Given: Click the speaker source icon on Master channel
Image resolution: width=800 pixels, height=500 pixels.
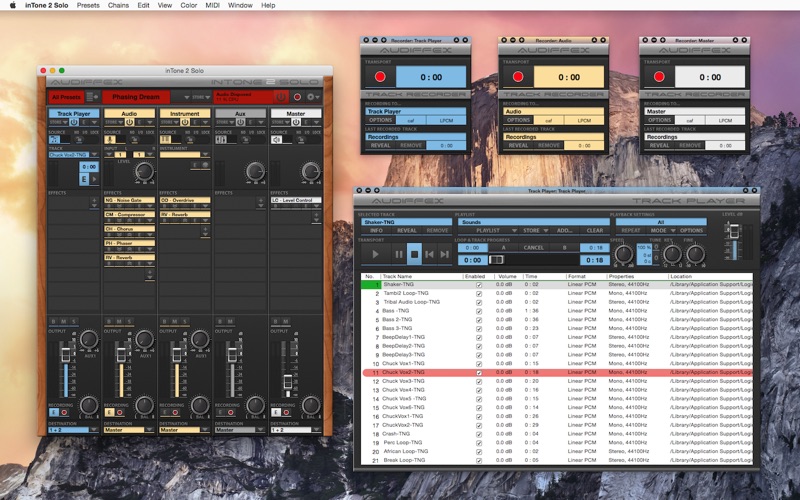Looking at the screenshot, I should 277,139.
